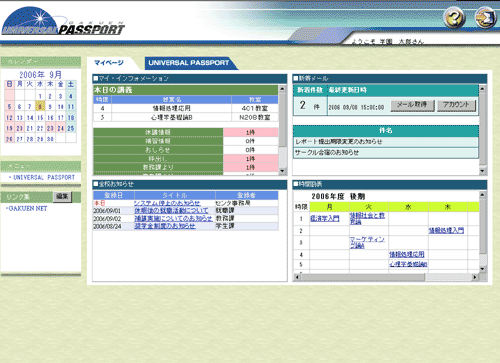Click the アカウント button
The height and width of the screenshot is (363, 500).
pos(456,105)
